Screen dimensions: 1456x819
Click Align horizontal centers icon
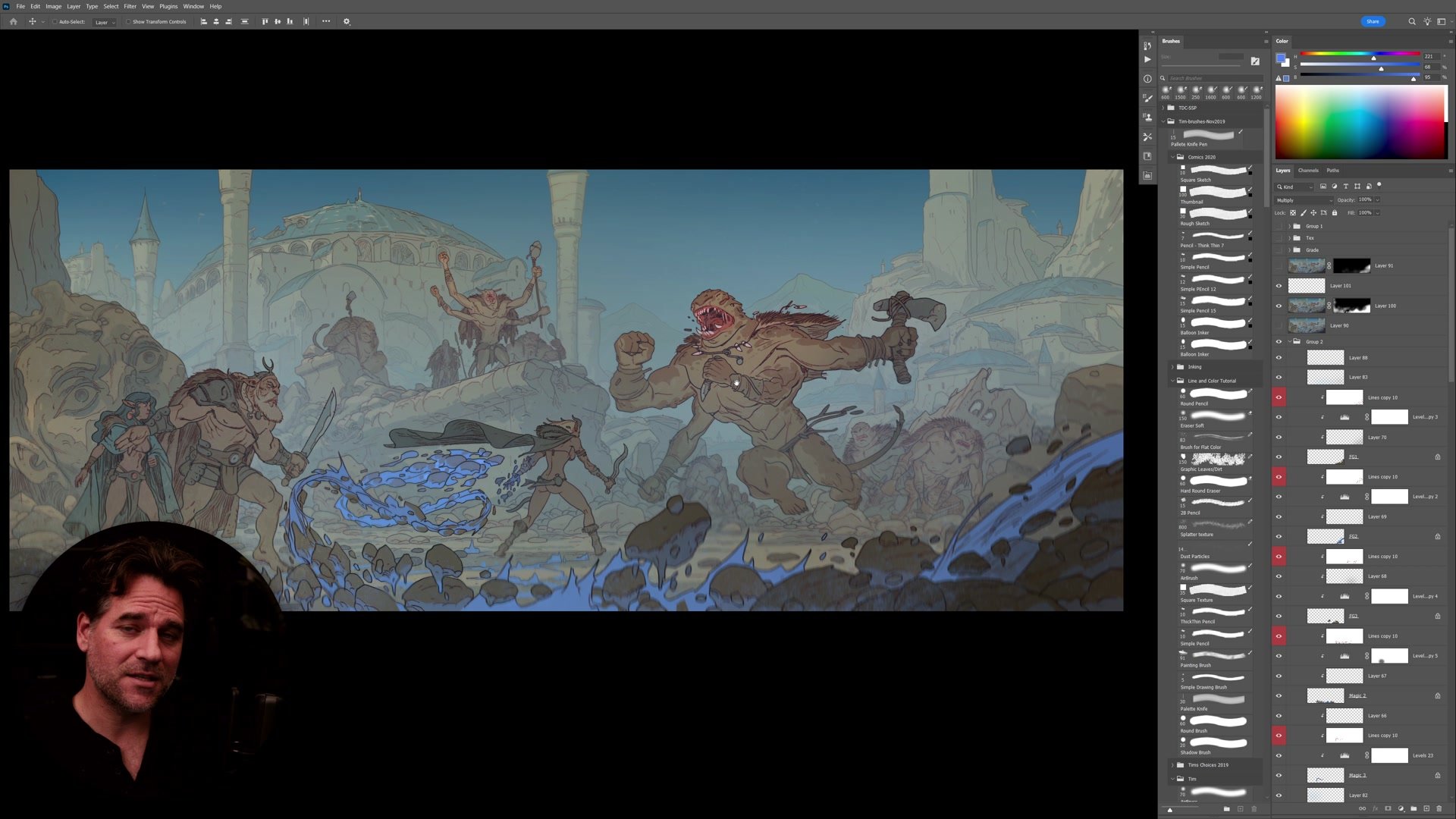(216, 21)
